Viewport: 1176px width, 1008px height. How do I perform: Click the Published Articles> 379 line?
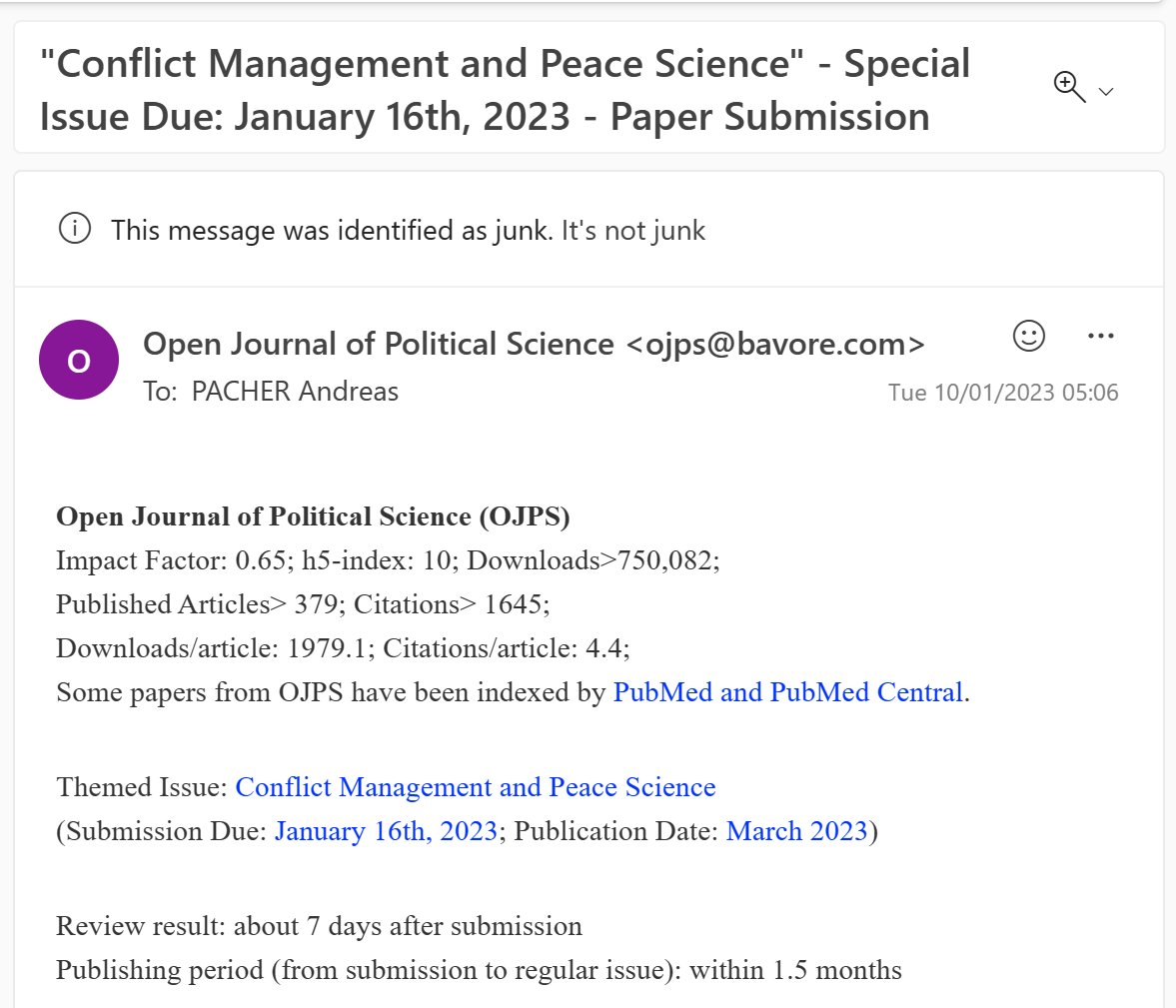(303, 603)
